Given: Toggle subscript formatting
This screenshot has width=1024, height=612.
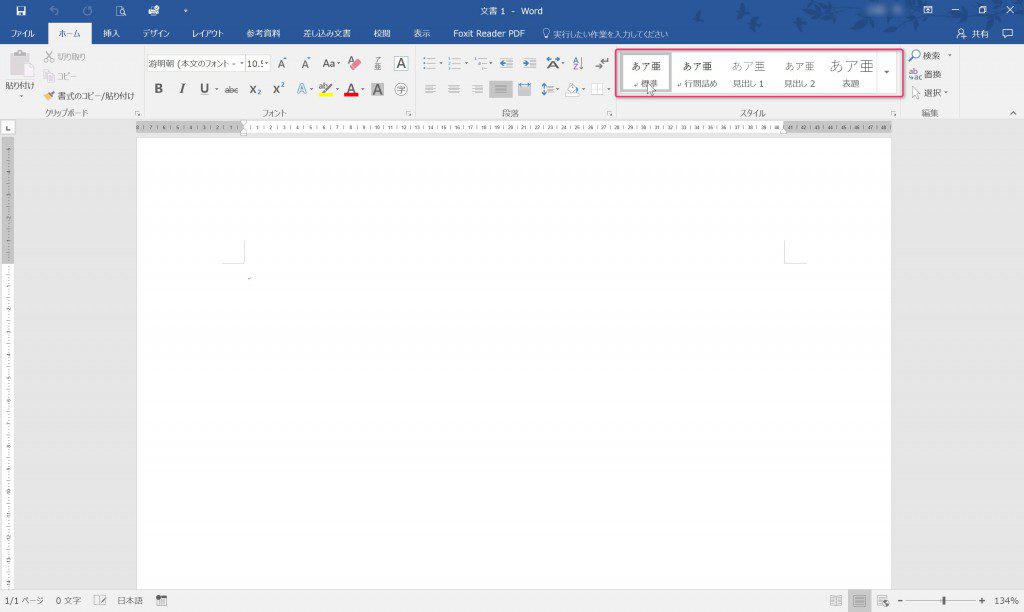Looking at the screenshot, I should [255, 89].
